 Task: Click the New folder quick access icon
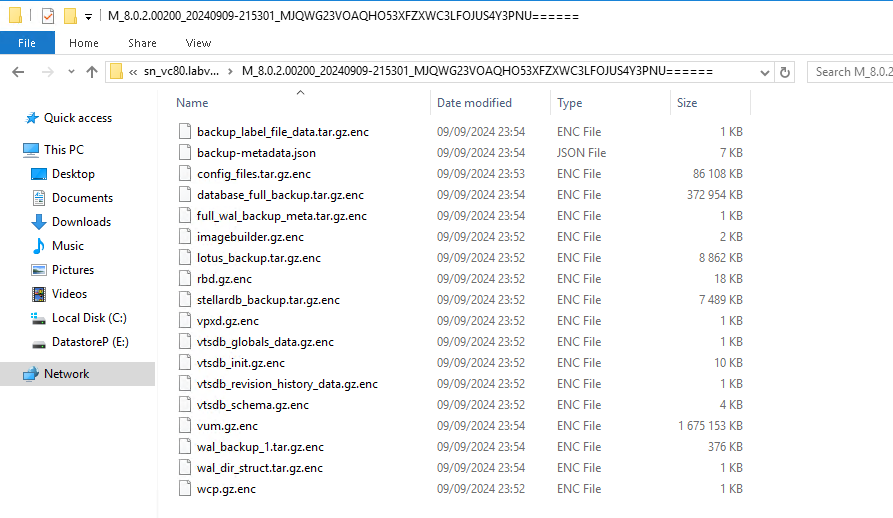(70, 16)
